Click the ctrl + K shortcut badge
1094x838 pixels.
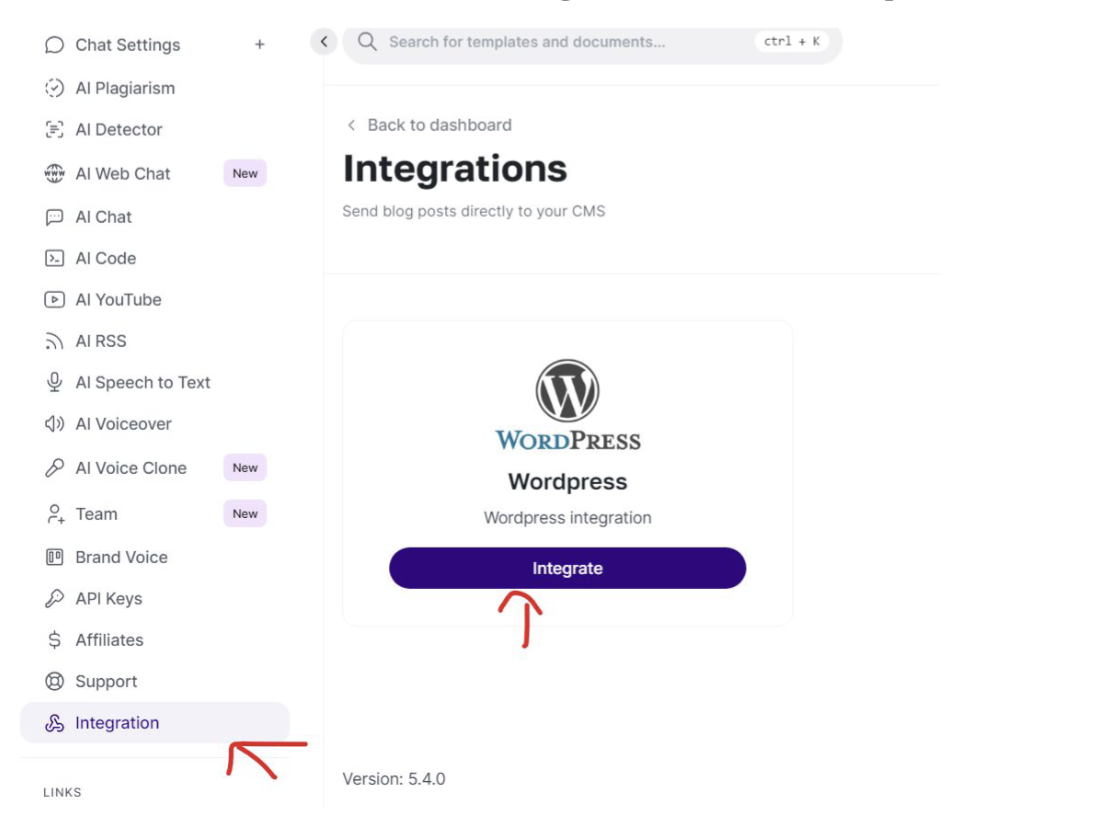(792, 41)
